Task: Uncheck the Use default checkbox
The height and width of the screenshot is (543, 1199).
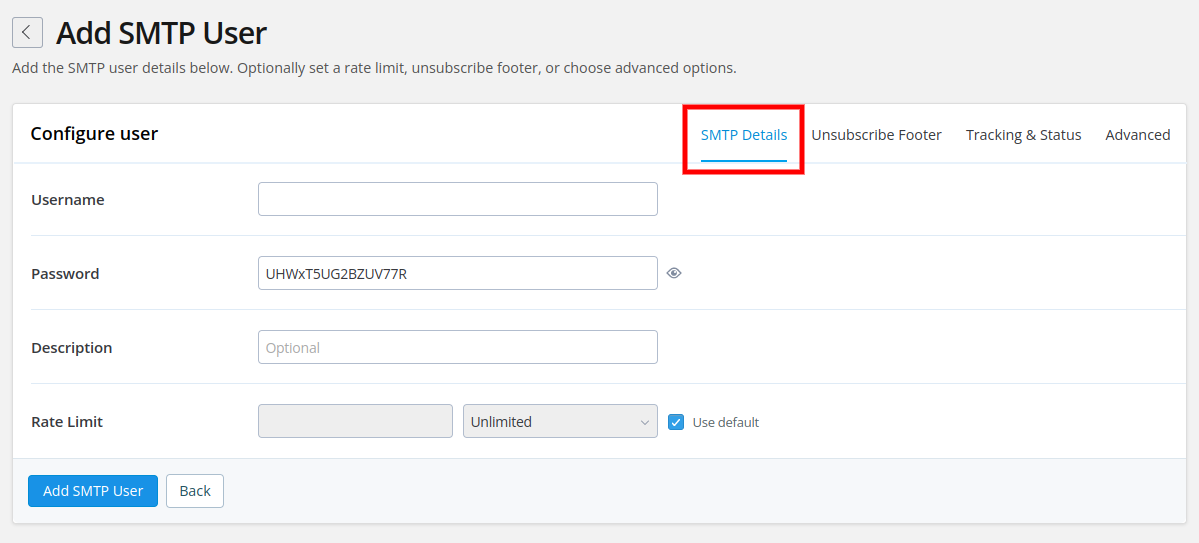Action: pyautogui.click(x=676, y=422)
